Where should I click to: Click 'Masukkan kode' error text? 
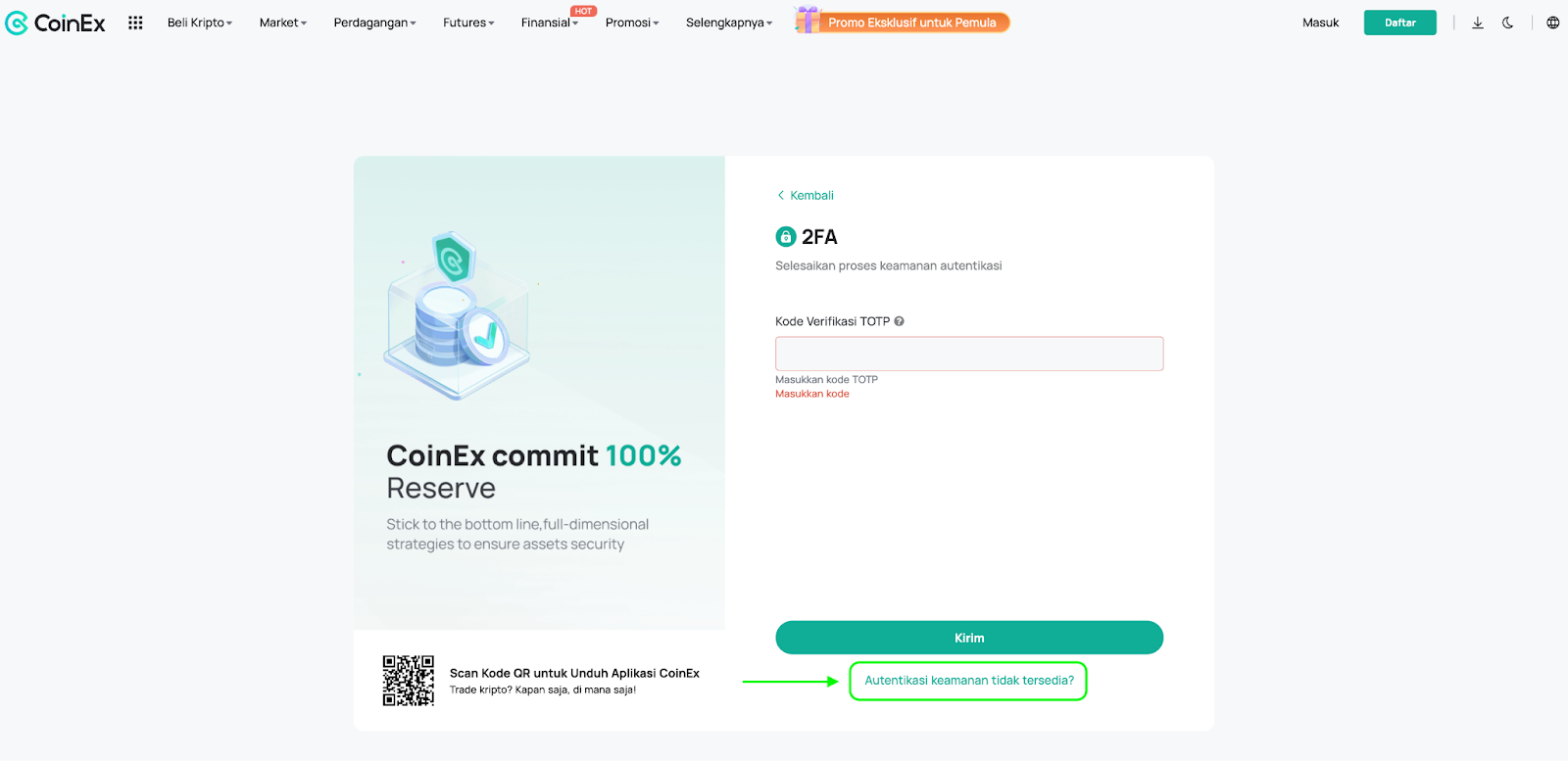[812, 394]
